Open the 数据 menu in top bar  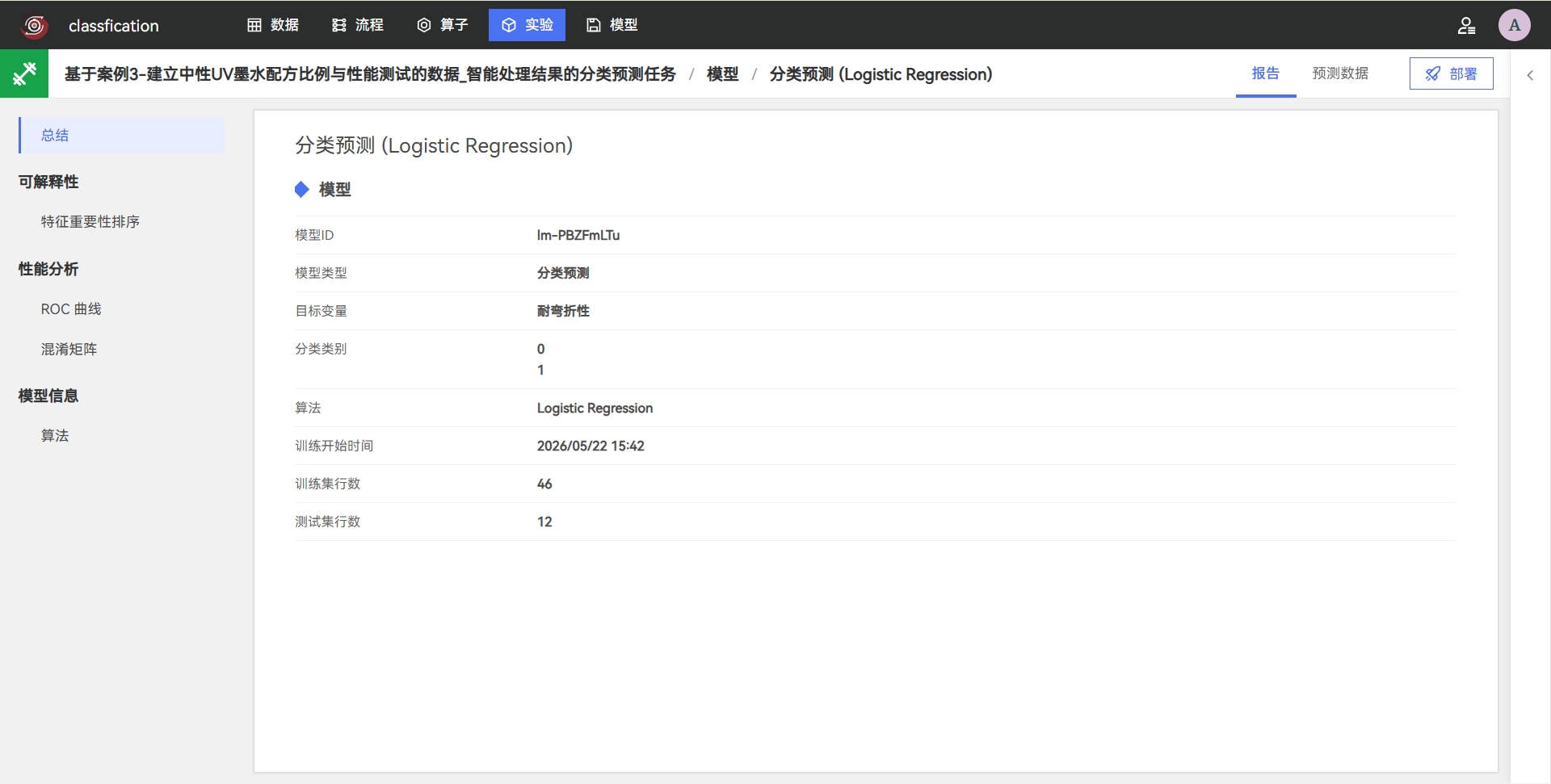tap(273, 25)
